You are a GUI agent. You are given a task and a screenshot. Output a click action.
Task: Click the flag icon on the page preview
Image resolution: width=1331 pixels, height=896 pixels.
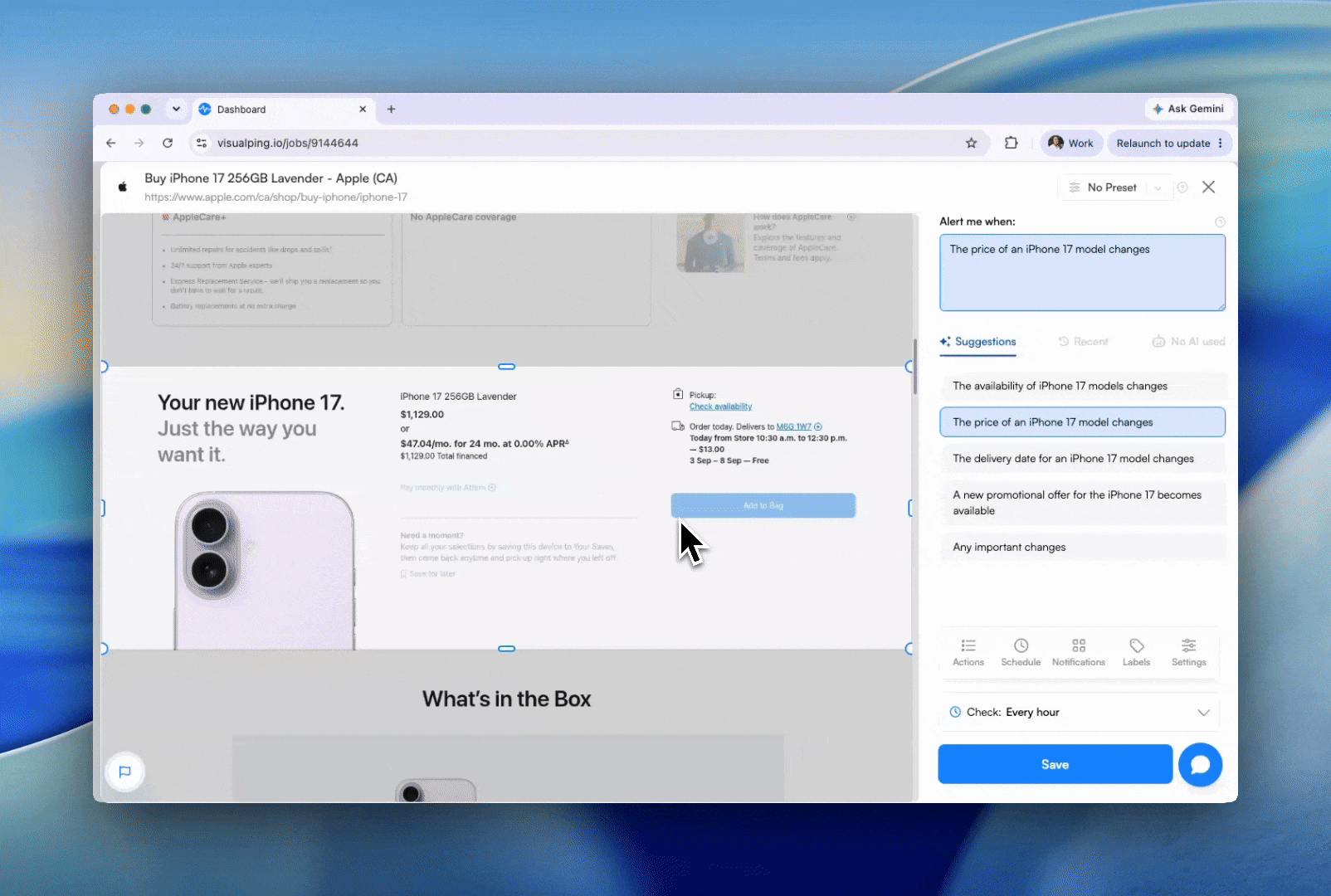click(125, 772)
